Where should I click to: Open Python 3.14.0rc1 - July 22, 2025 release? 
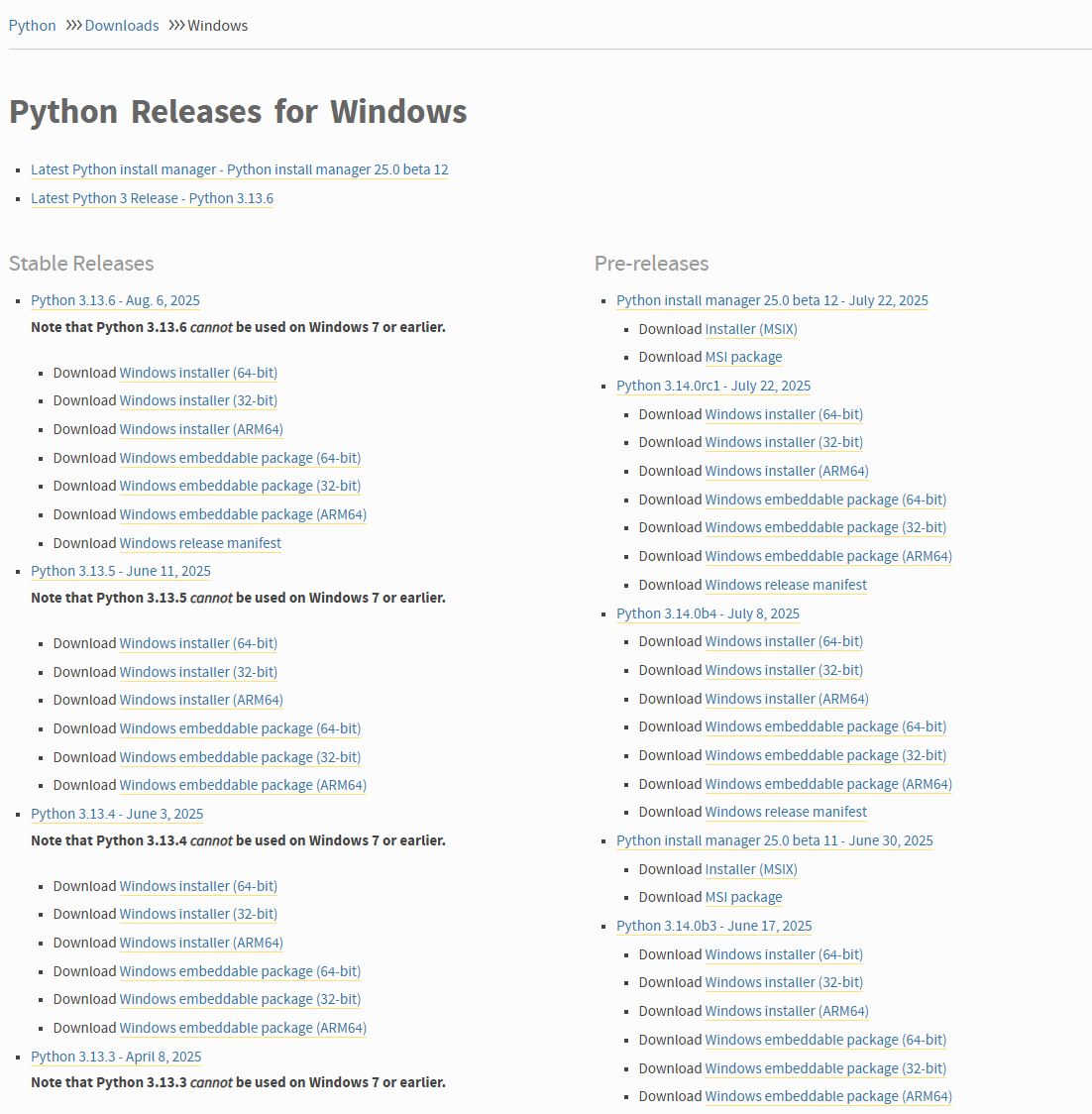[713, 386]
